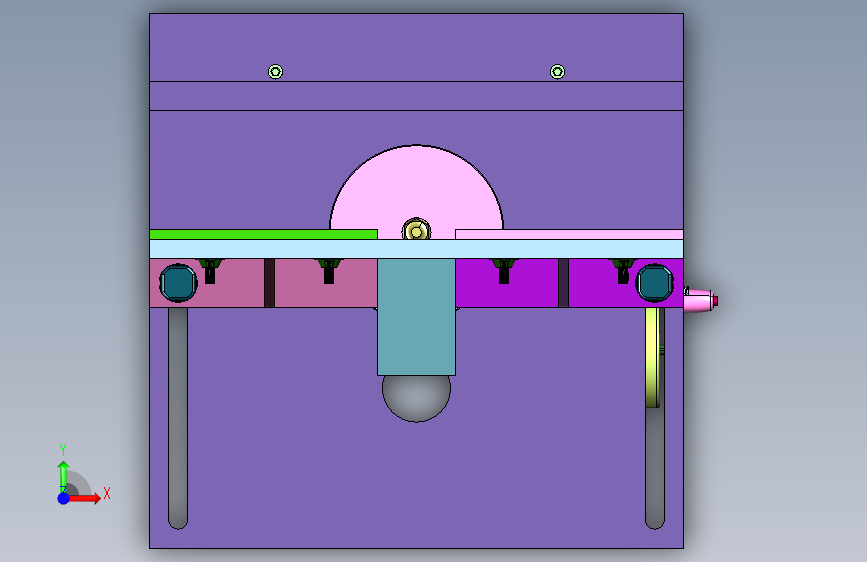The height and width of the screenshot is (562, 867).
Task: Select the left teal octagonal bolt head
Action: 178,283
